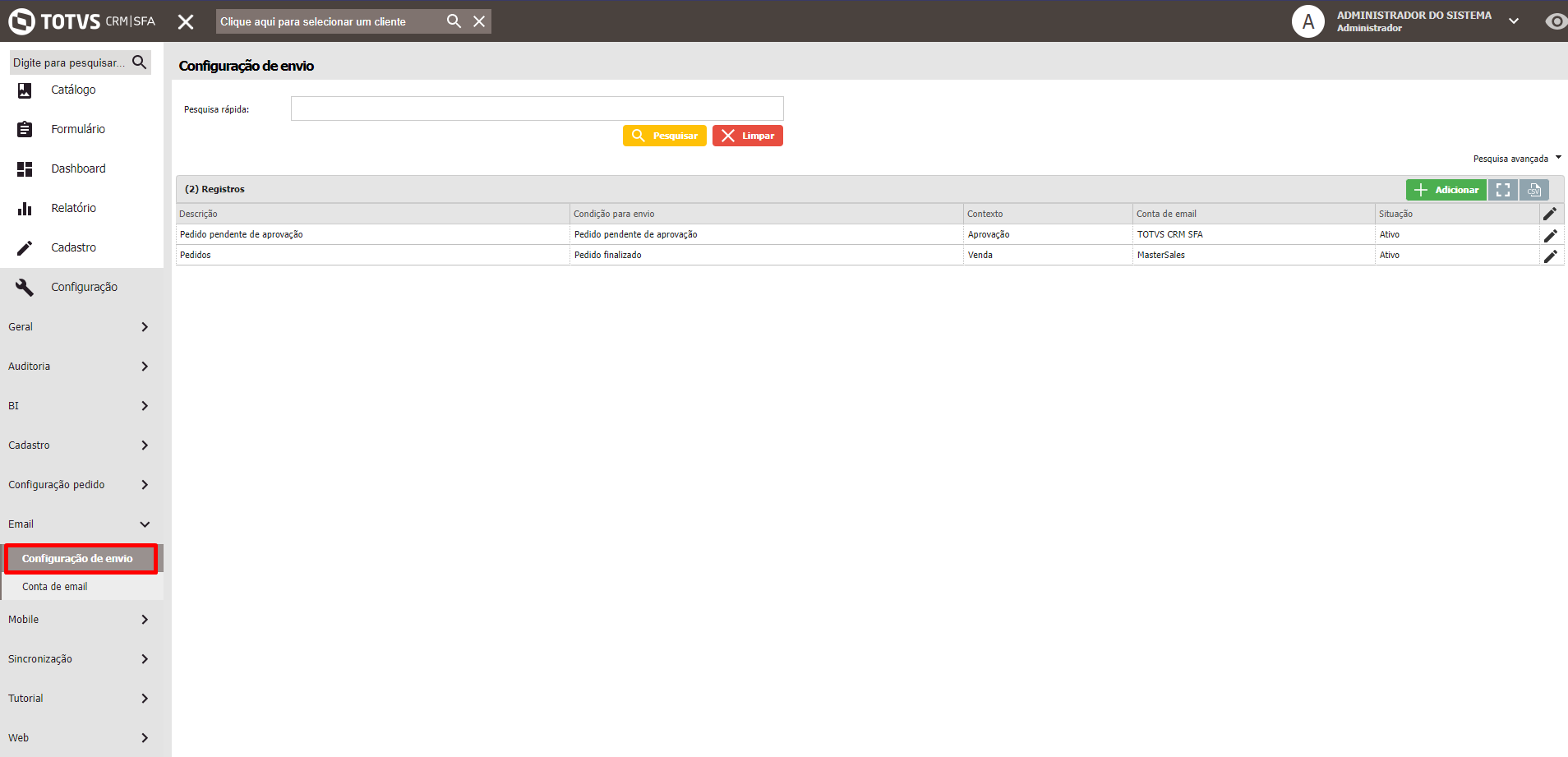The width and height of the screenshot is (1568, 757).
Task: Toggle the eye visibility icon in the header
Action: click(x=1556, y=21)
